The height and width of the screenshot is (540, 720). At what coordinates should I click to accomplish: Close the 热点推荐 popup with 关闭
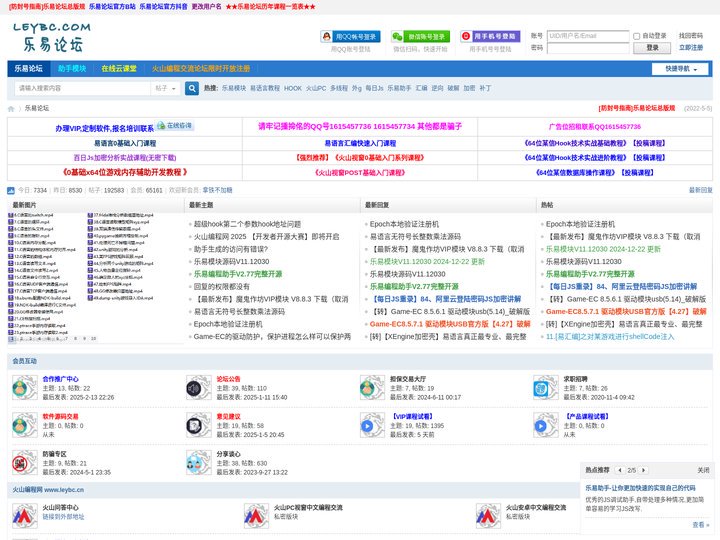(x=703, y=470)
